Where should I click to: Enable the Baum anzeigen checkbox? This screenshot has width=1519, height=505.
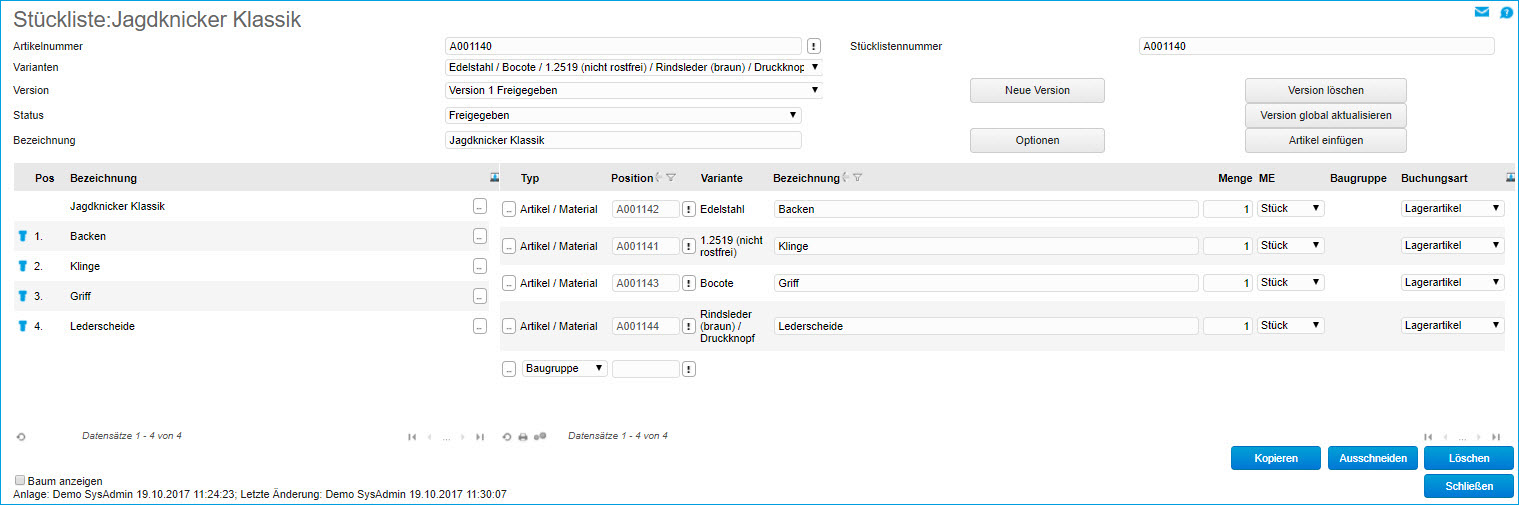21,481
